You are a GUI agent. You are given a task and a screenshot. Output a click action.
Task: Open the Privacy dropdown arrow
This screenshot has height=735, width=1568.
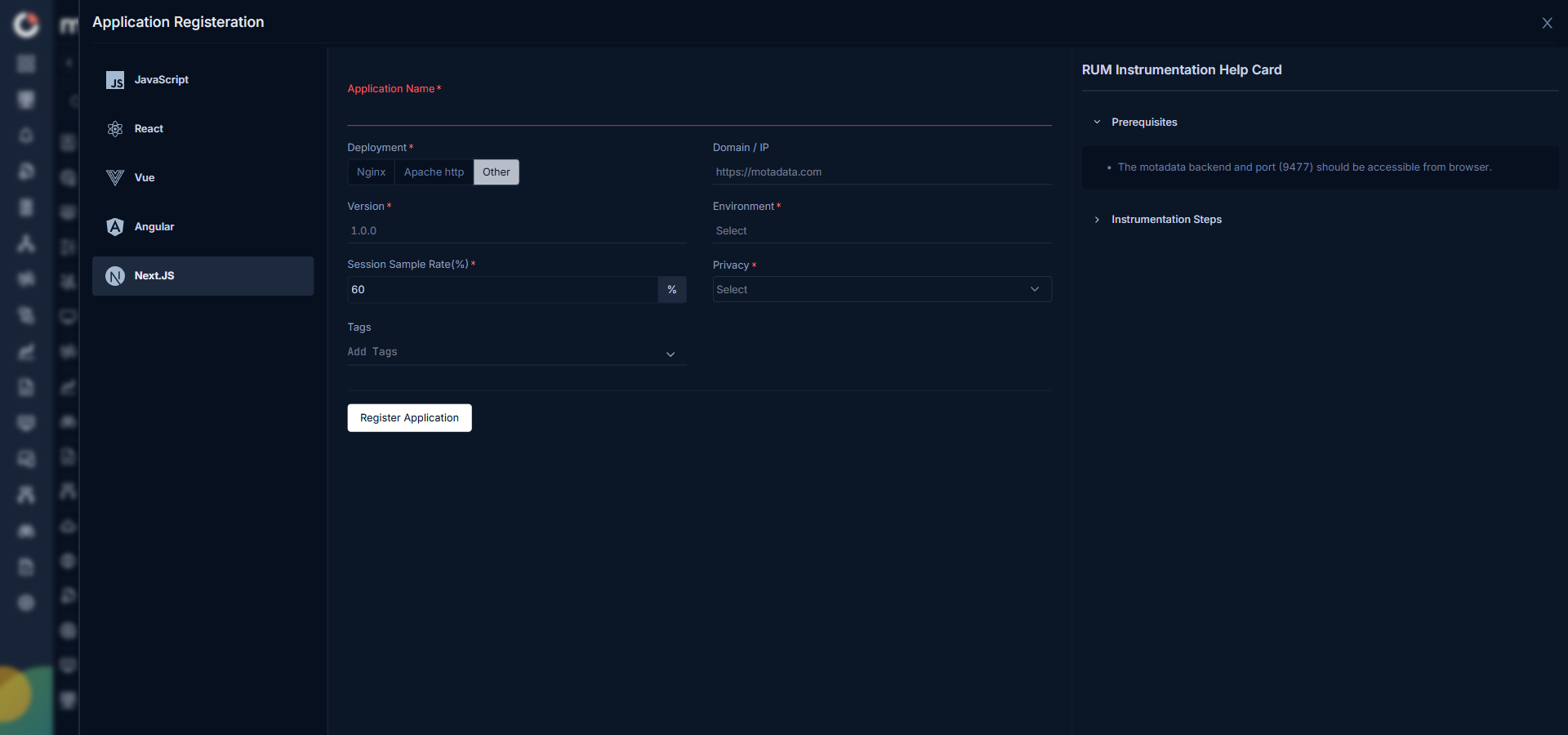[x=1035, y=289]
